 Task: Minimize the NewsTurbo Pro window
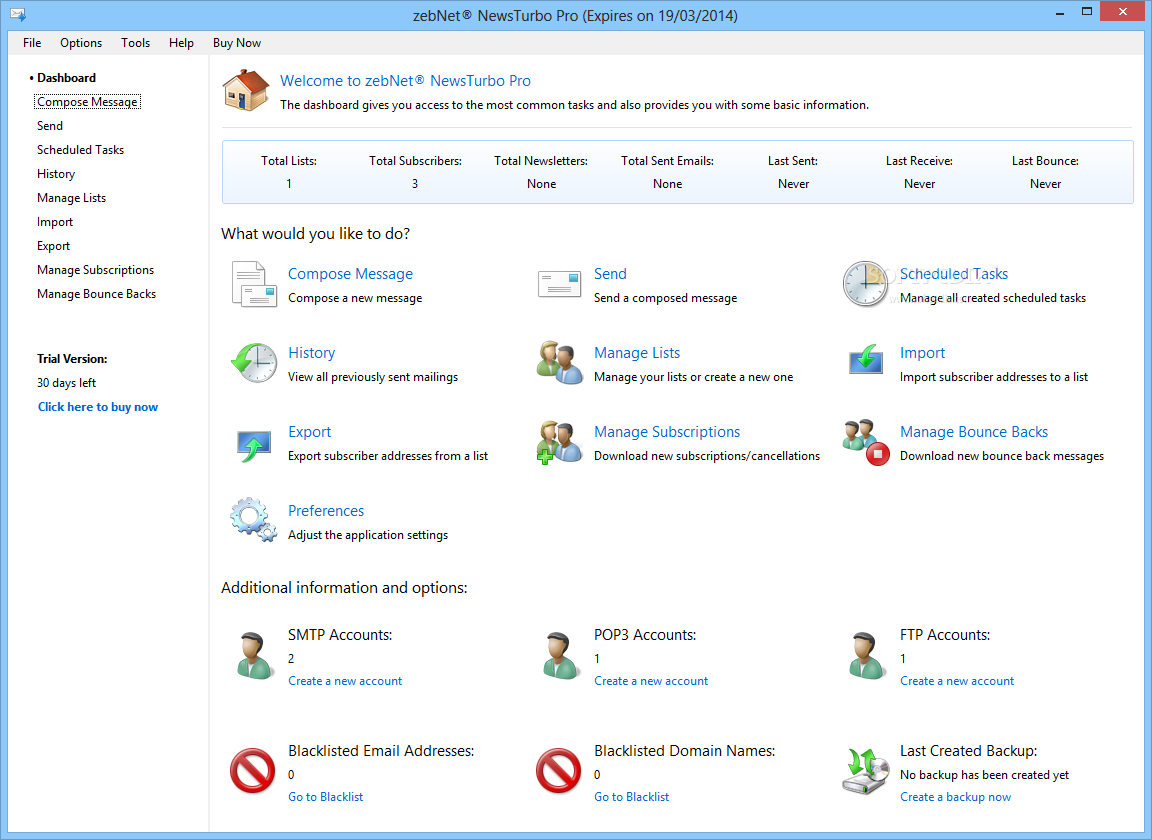click(1060, 12)
